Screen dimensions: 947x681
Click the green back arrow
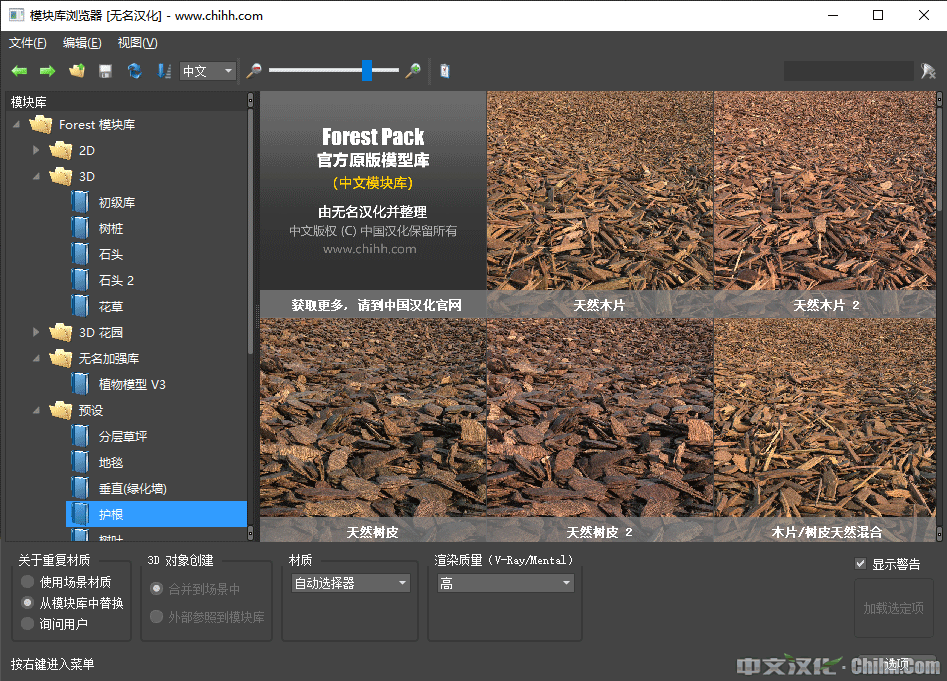coord(19,71)
